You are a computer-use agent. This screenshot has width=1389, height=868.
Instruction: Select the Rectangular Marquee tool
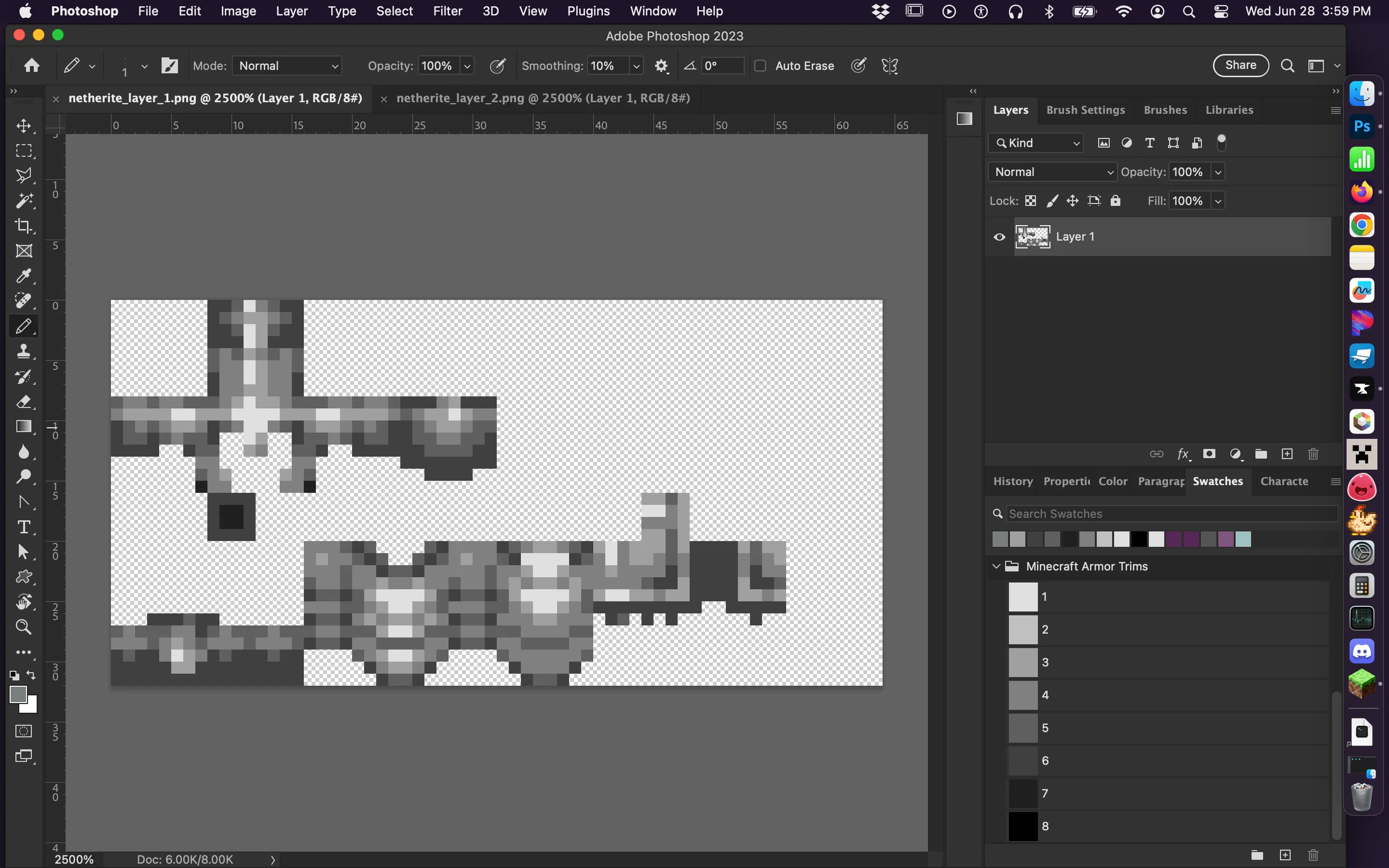24,150
